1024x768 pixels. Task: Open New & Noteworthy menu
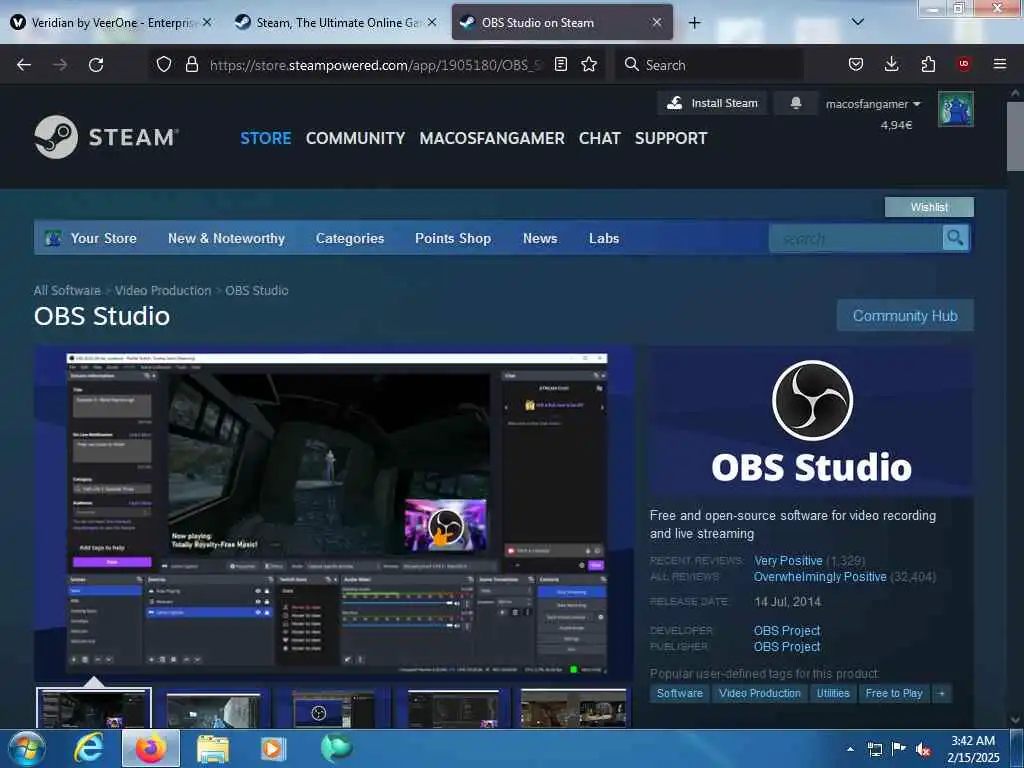click(x=227, y=238)
